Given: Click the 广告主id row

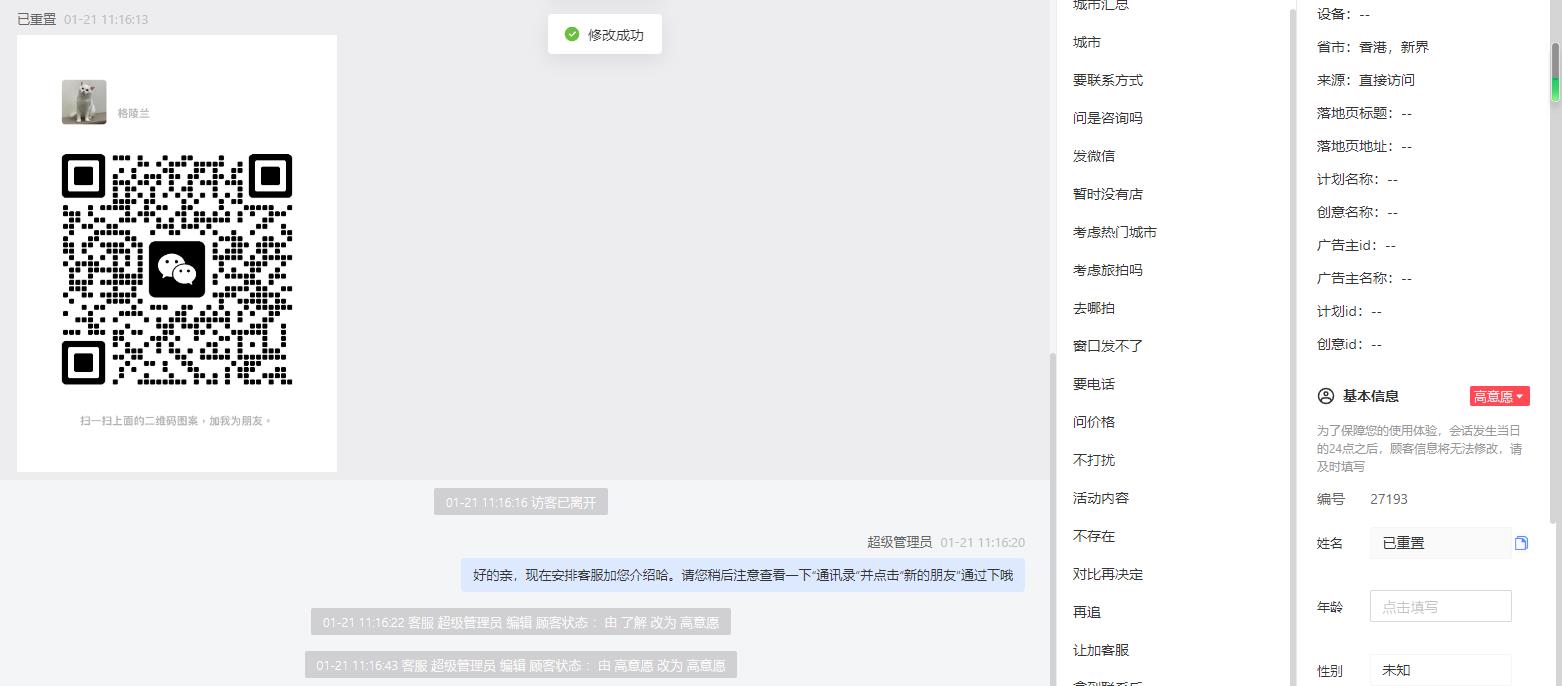Looking at the screenshot, I should click(x=1357, y=245).
